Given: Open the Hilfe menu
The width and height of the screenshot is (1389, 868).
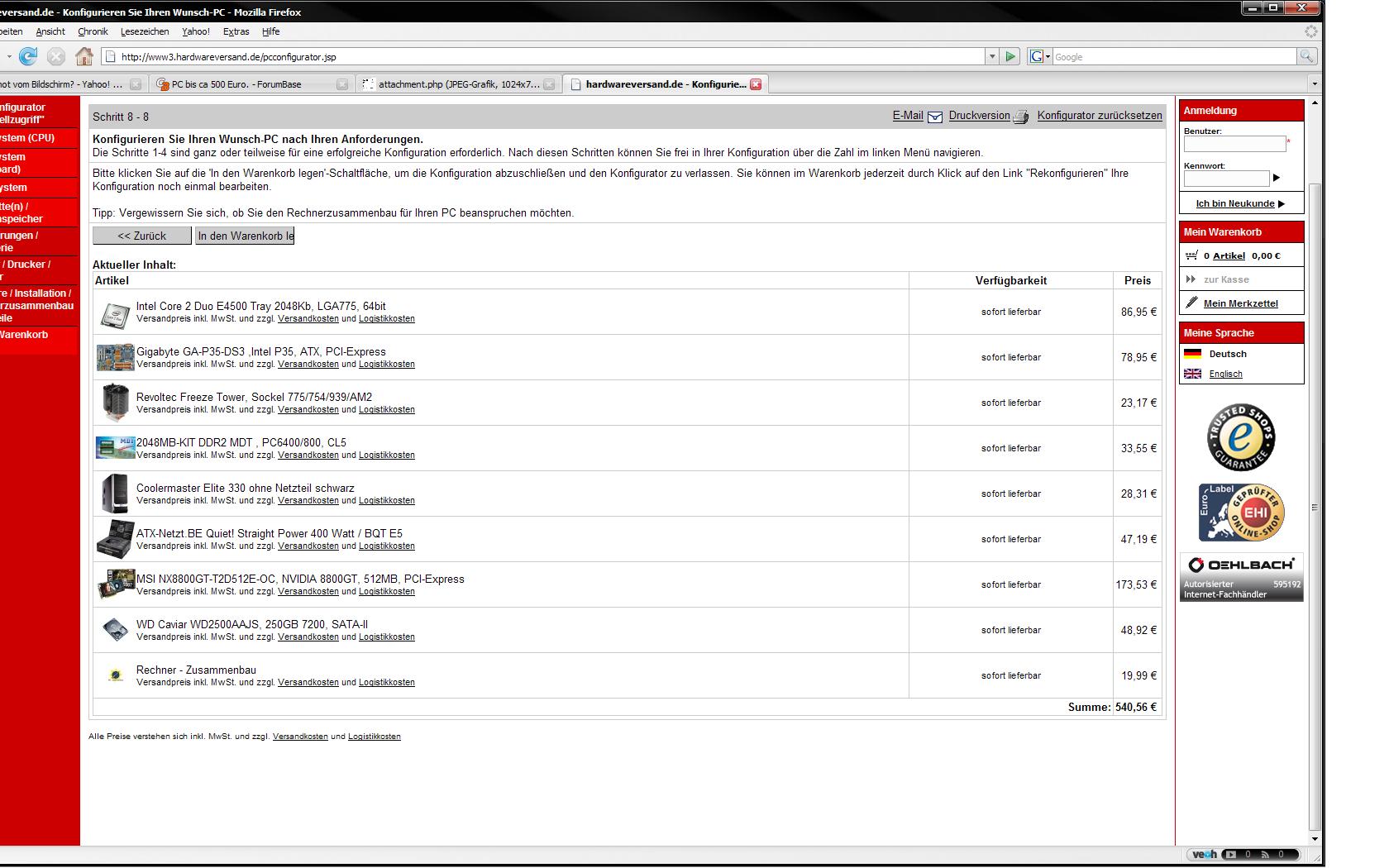Looking at the screenshot, I should pos(270,31).
